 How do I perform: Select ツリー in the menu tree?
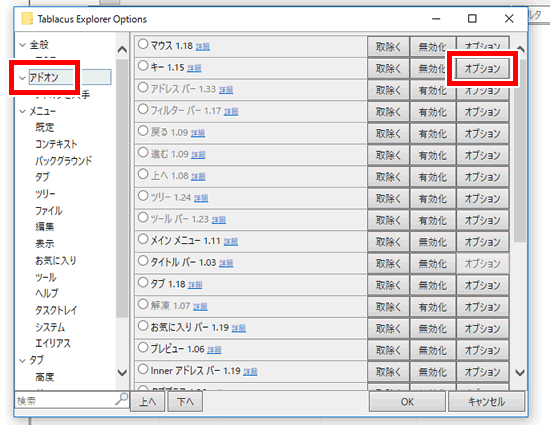click(x=45, y=194)
